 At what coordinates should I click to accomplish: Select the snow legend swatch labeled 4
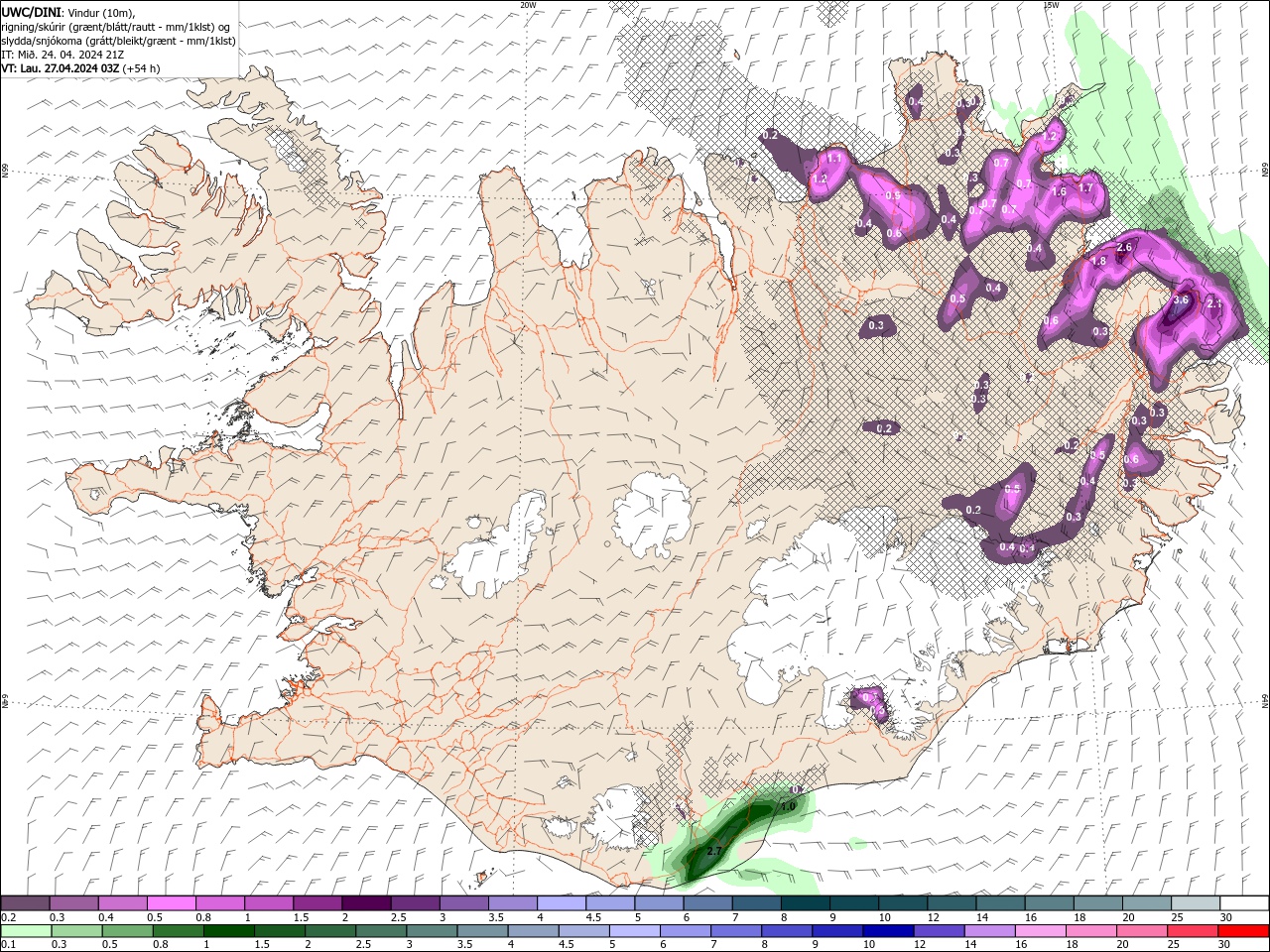point(562,903)
